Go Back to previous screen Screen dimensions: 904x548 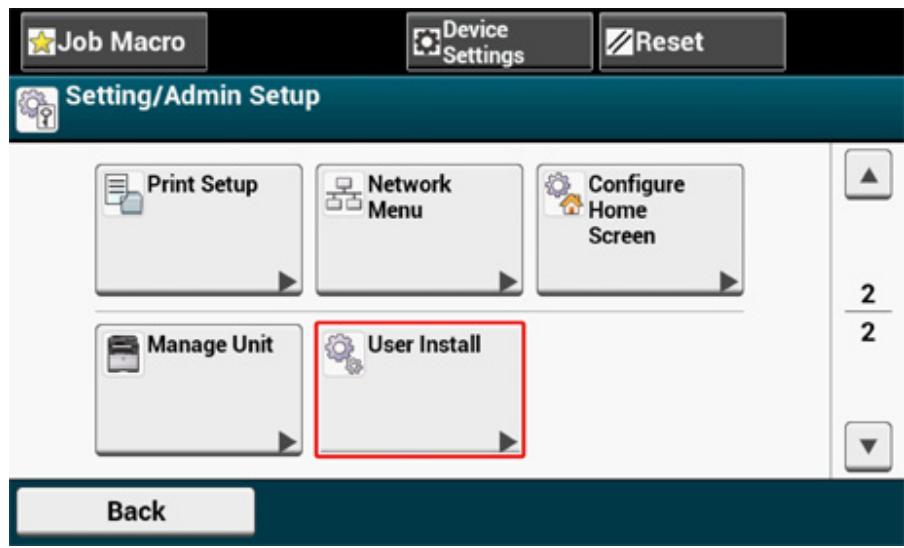(135, 511)
